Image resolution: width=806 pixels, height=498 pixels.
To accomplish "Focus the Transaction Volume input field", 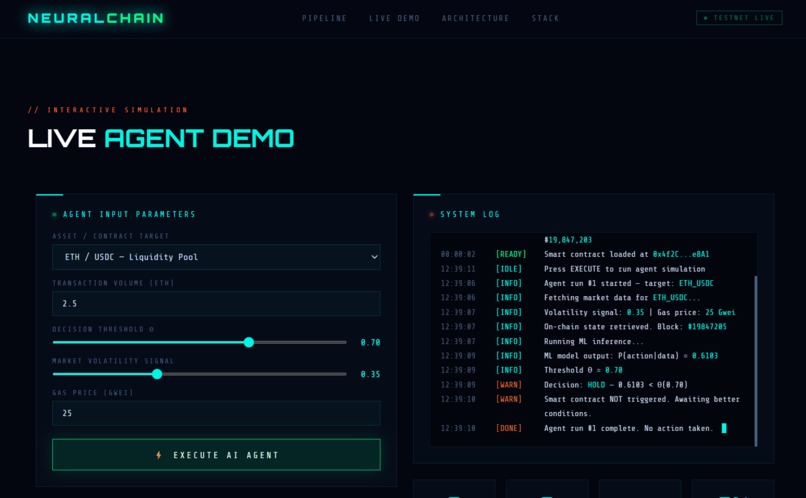I will (x=216, y=303).
